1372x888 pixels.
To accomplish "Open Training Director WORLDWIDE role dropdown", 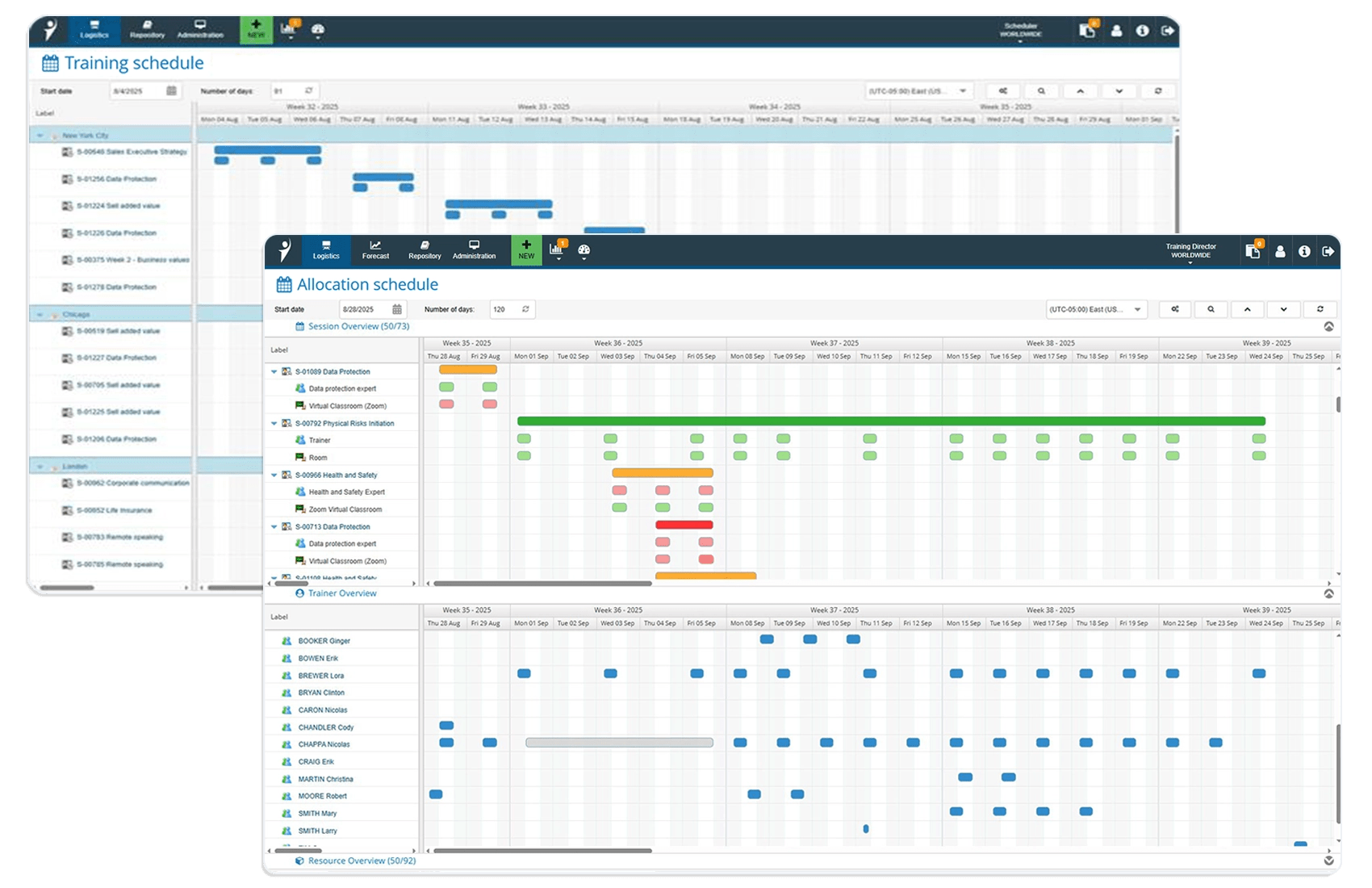I will (1190, 252).
